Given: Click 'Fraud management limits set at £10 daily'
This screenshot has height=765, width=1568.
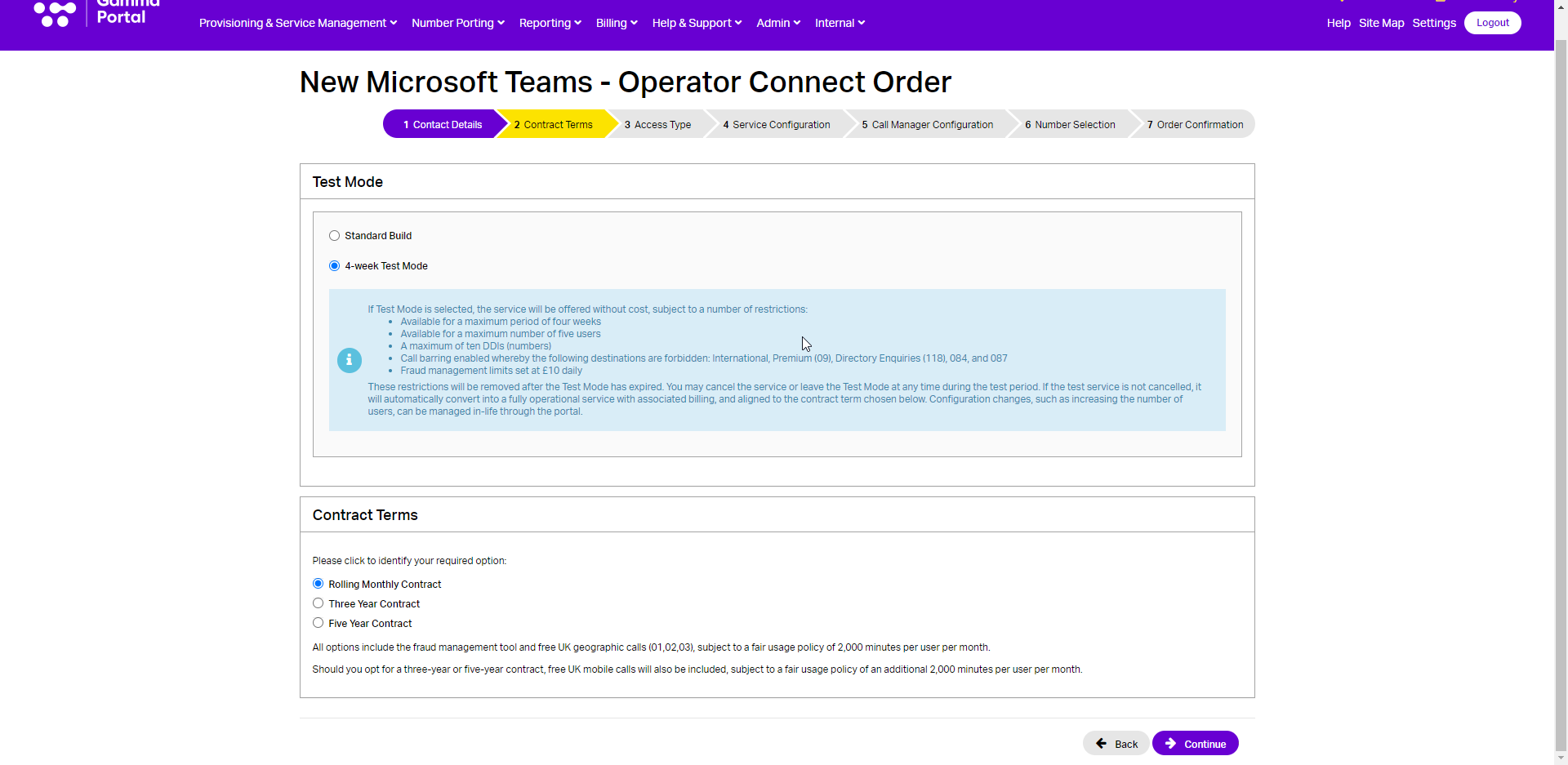Looking at the screenshot, I should (492, 371).
